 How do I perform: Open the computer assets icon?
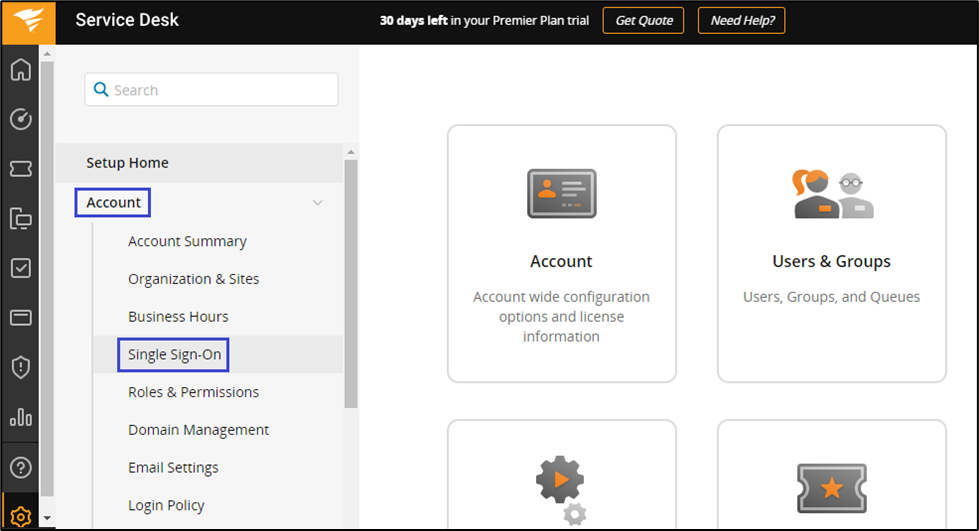(20, 218)
